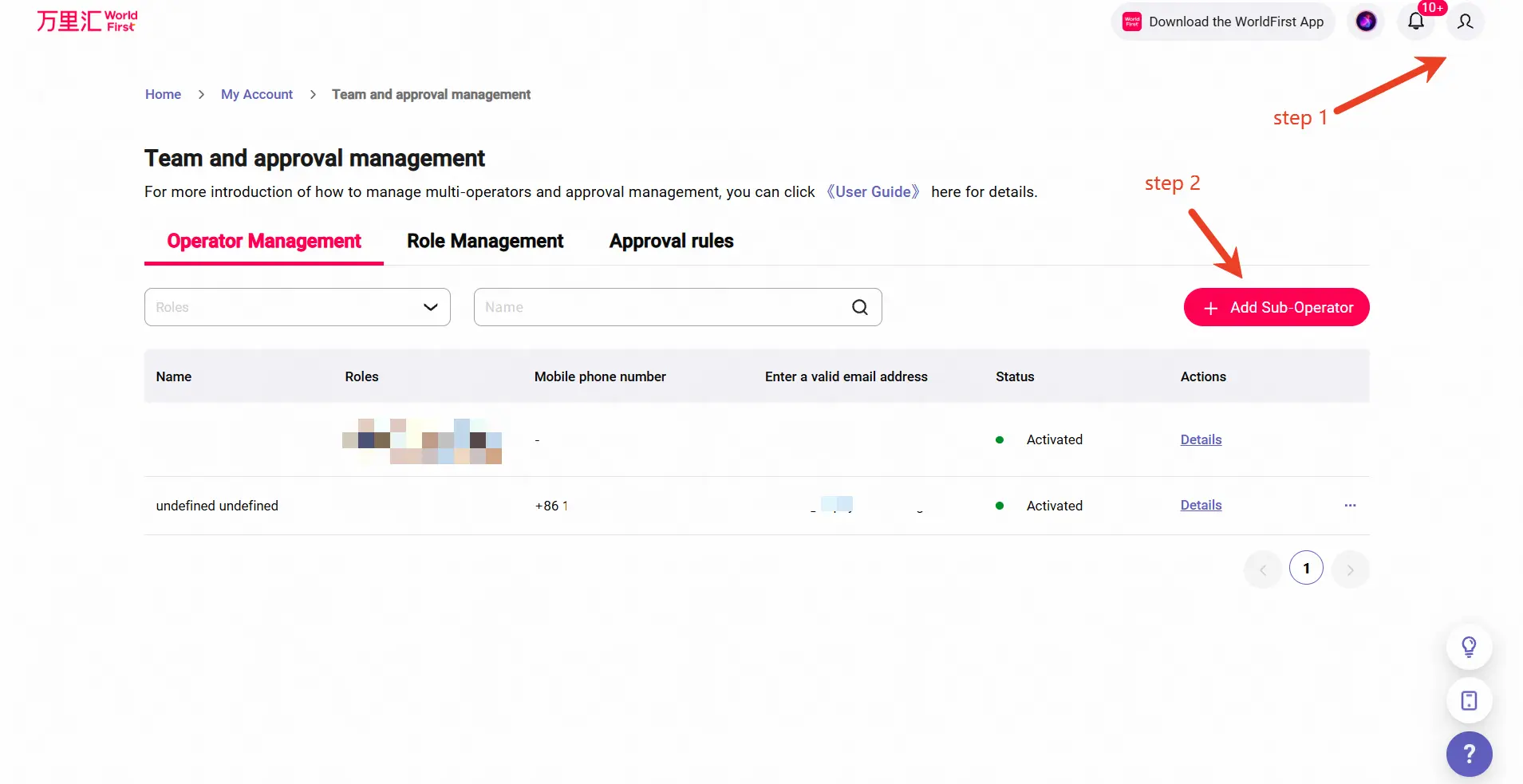The image size is (1523, 784).
Task: Switch to Role Management tab
Action: [x=485, y=241]
